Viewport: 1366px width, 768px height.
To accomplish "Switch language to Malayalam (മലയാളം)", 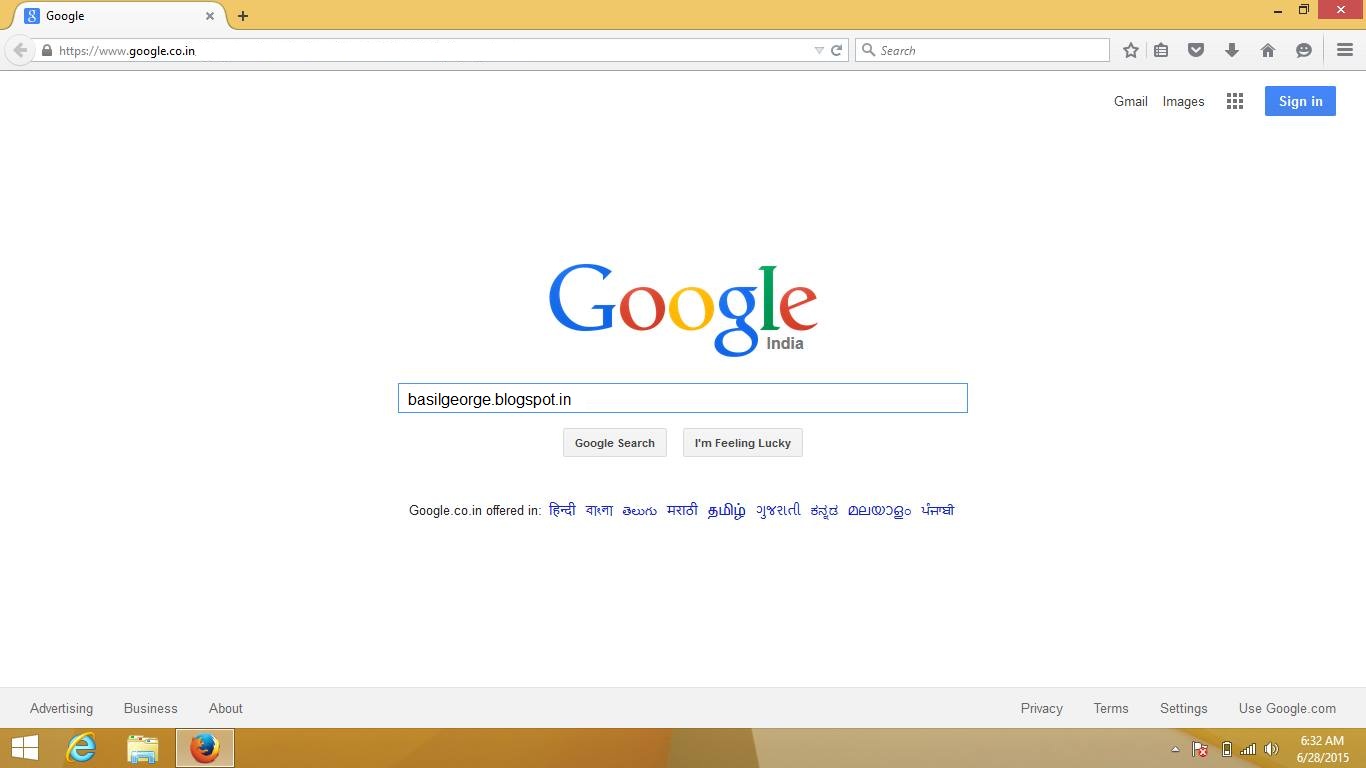I will pyautogui.click(x=879, y=510).
